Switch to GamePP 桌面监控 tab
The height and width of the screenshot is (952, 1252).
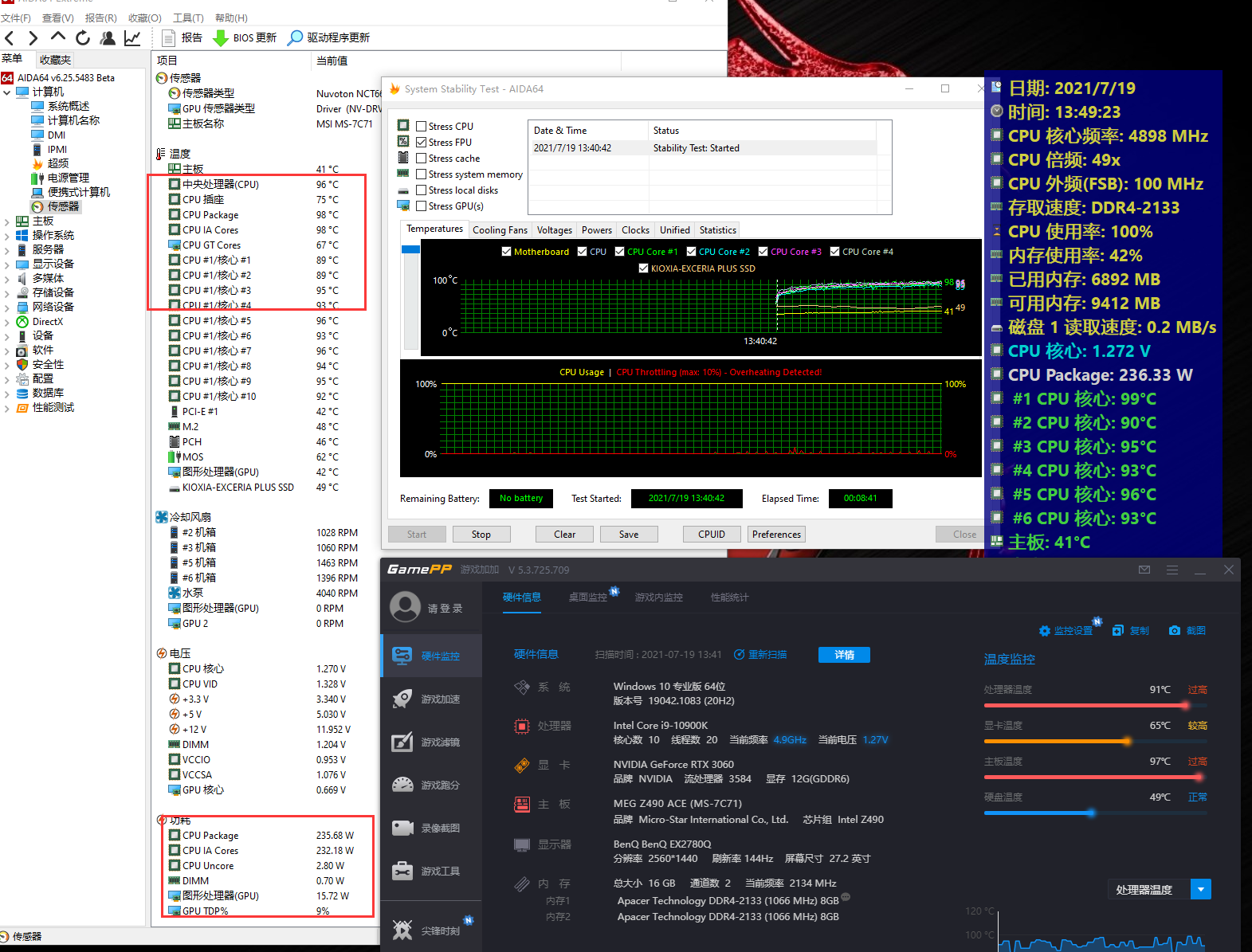[587, 597]
